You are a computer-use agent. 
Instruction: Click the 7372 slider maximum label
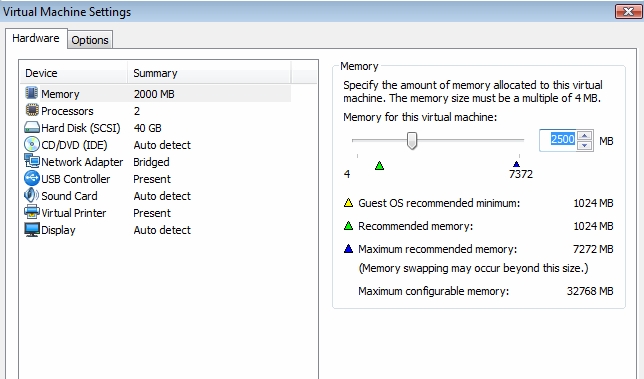[x=521, y=174]
